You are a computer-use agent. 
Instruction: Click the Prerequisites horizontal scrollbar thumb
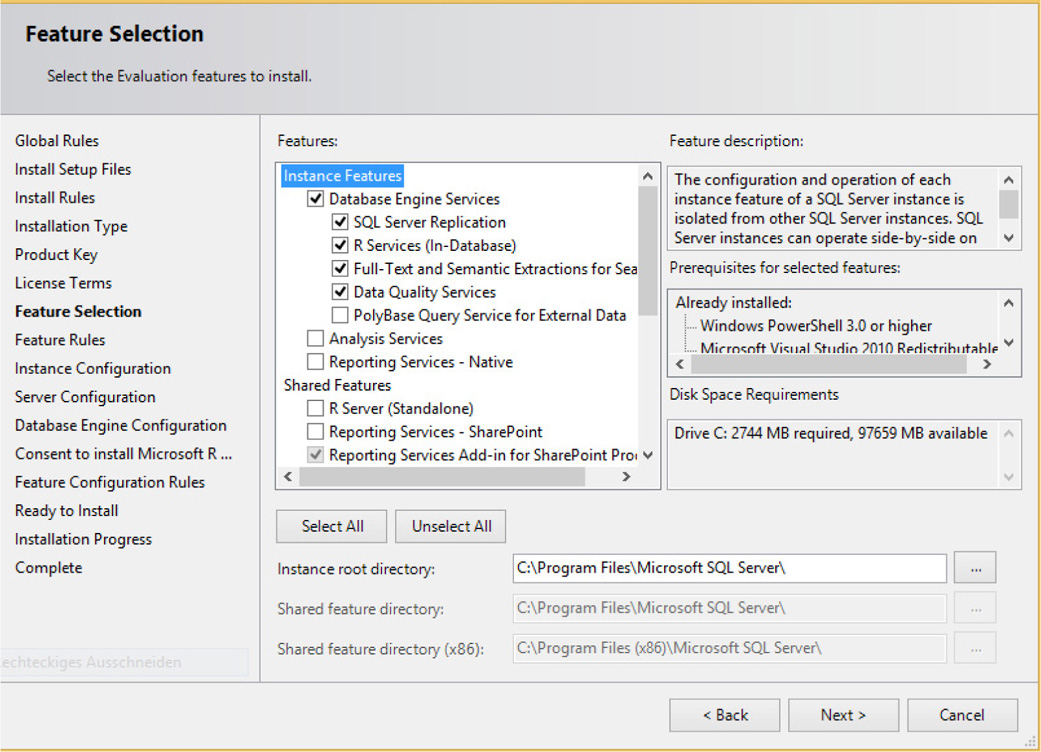(829, 364)
